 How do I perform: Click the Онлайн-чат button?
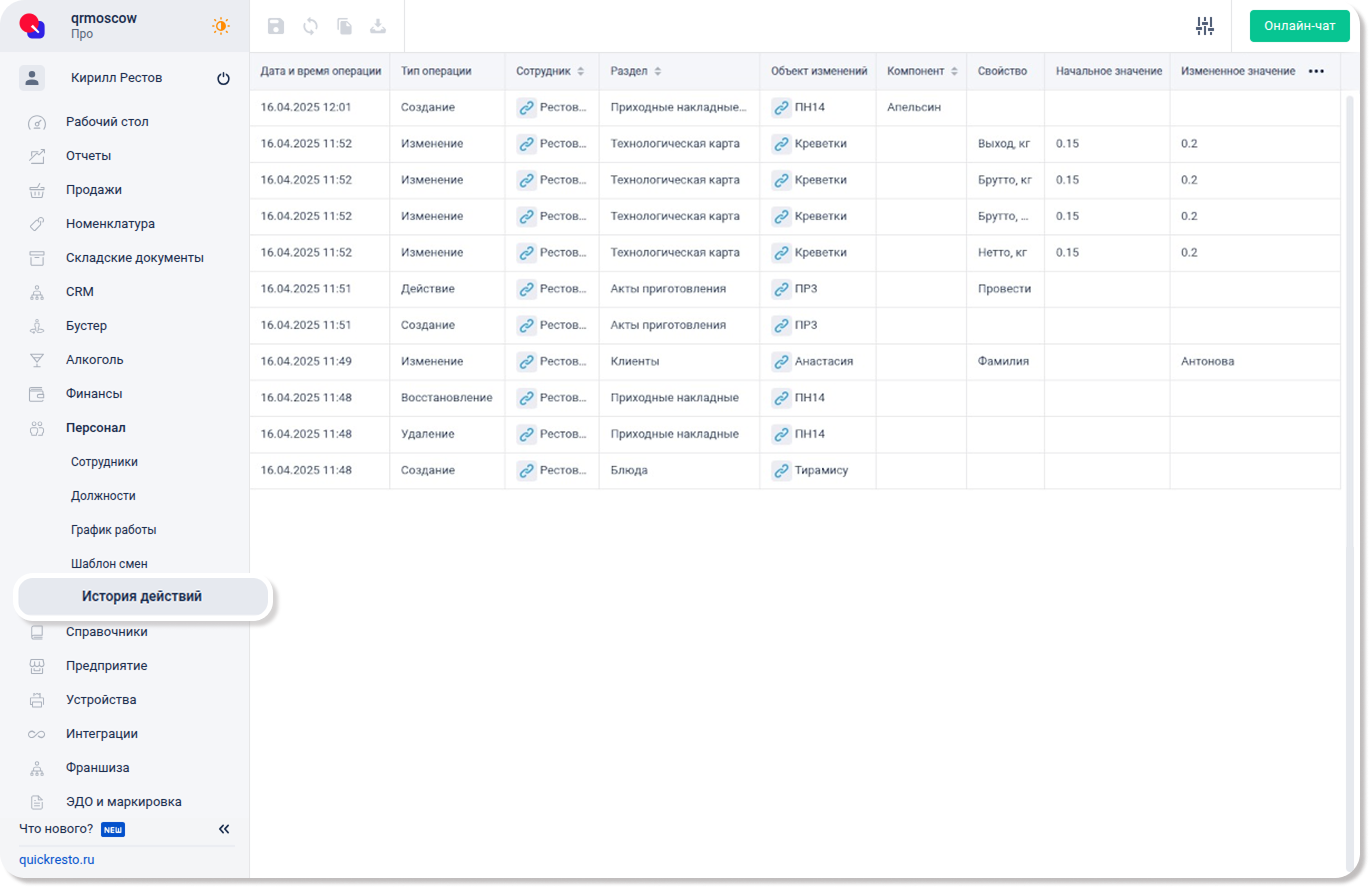point(1299,26)
